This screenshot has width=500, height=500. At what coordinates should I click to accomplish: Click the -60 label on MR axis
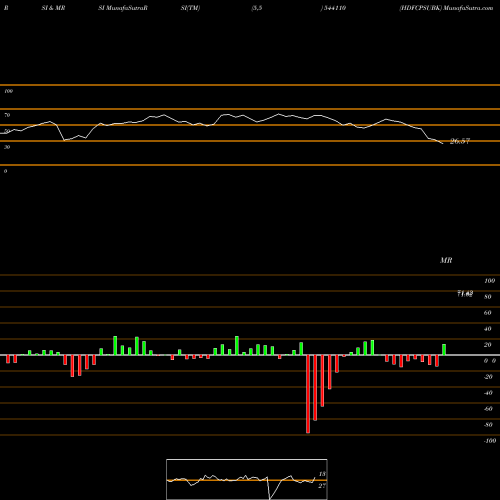488,409
